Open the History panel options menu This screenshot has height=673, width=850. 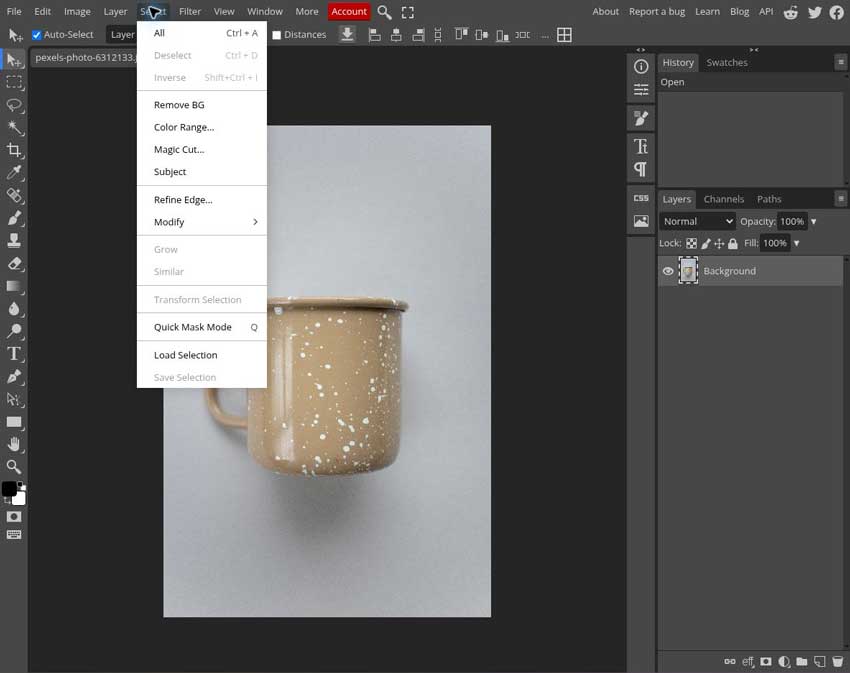pos(841,62)
